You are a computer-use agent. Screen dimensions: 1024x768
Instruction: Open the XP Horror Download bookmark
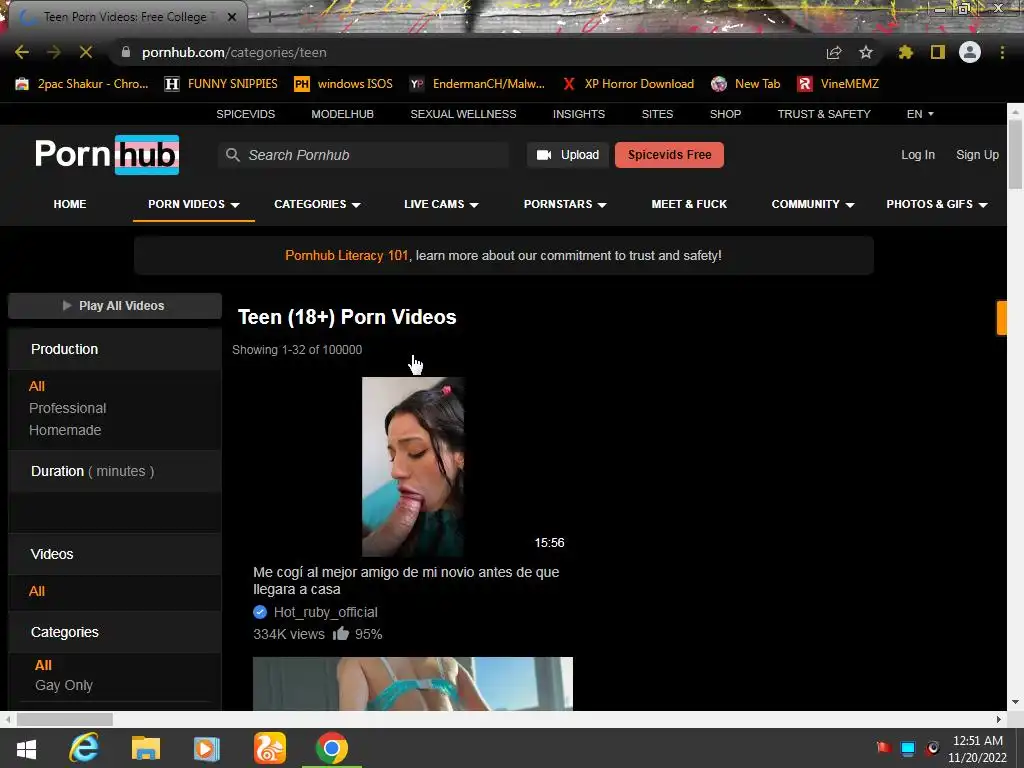coord(628,84)
